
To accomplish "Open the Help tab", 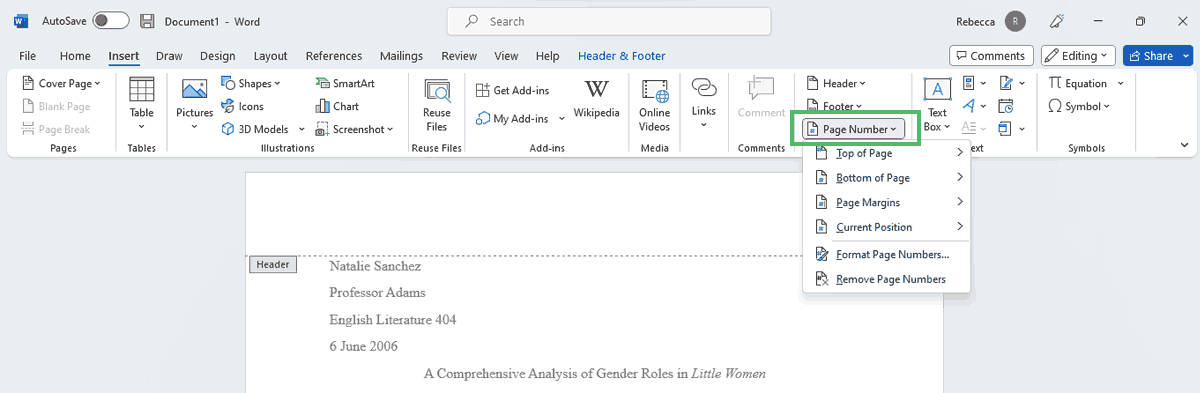I will point(547,56).
